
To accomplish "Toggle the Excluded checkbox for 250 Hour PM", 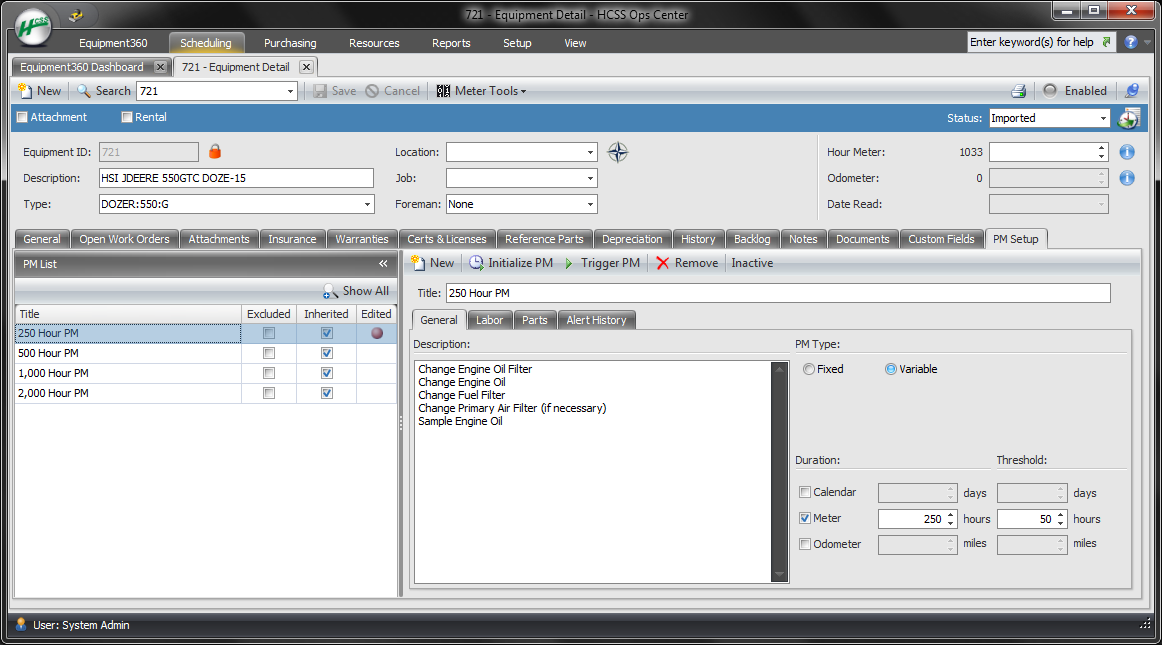I will pos(269,334).
